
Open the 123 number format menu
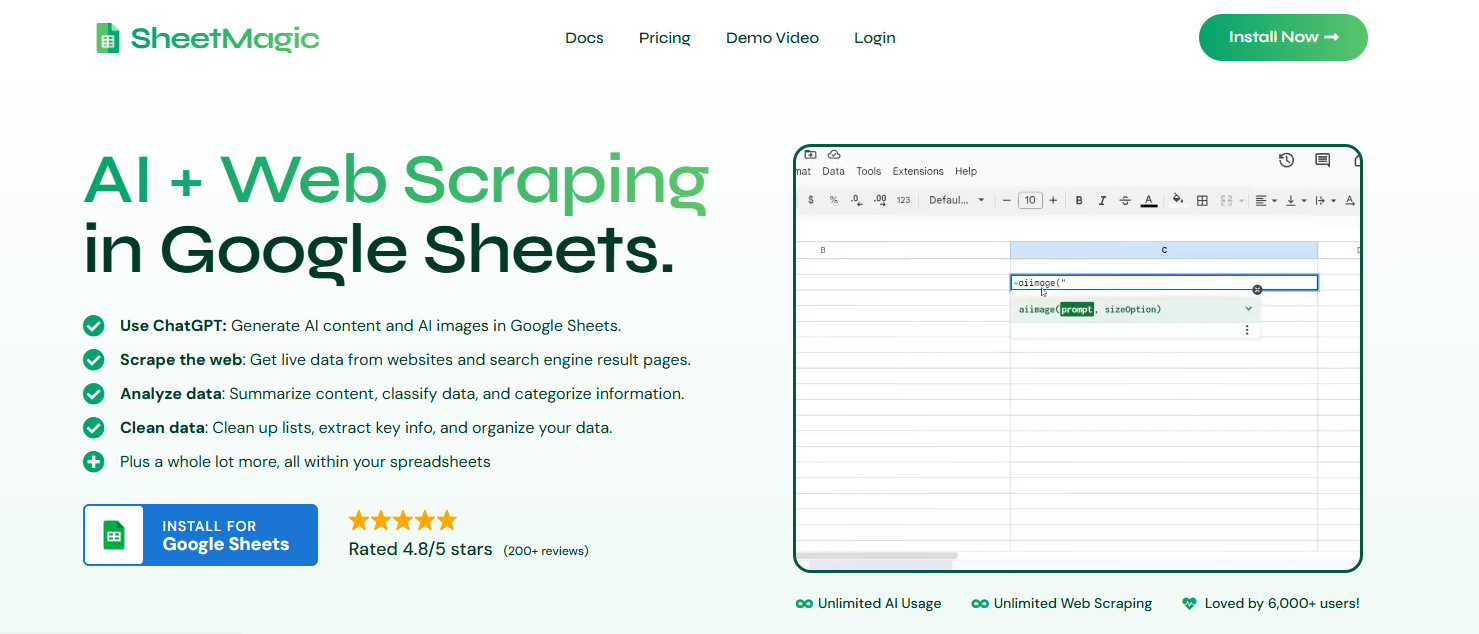pyautogui.click(x=904, y=200)
